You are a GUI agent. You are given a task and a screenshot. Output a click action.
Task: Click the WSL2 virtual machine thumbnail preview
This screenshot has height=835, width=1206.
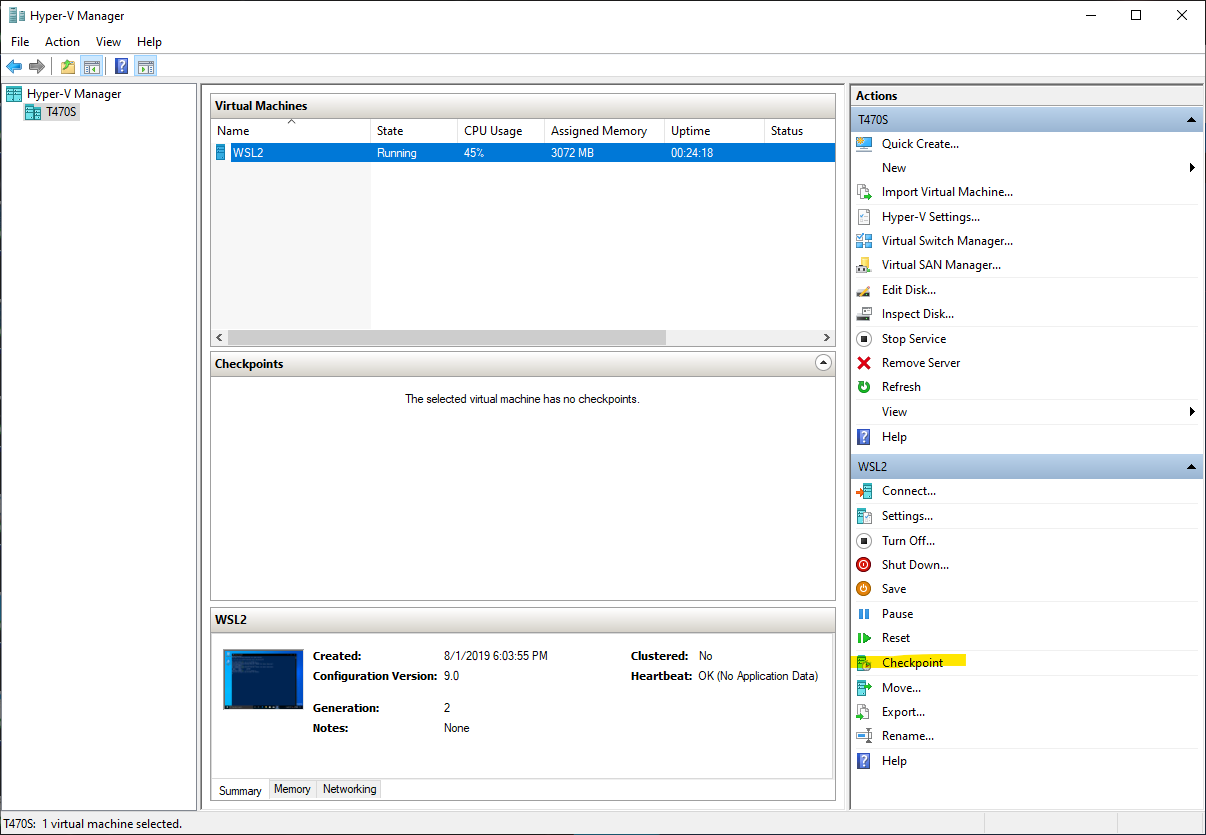click(263, 679)
